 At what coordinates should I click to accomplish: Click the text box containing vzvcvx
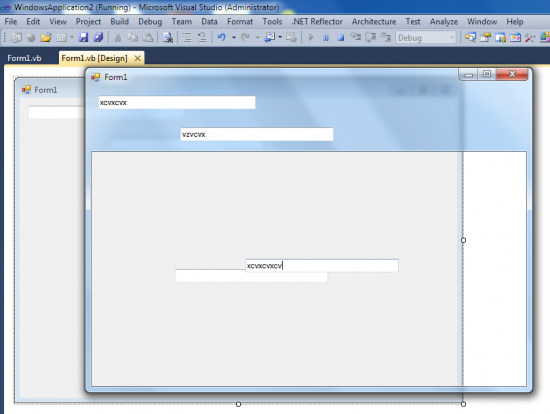(x=257, y=134)
